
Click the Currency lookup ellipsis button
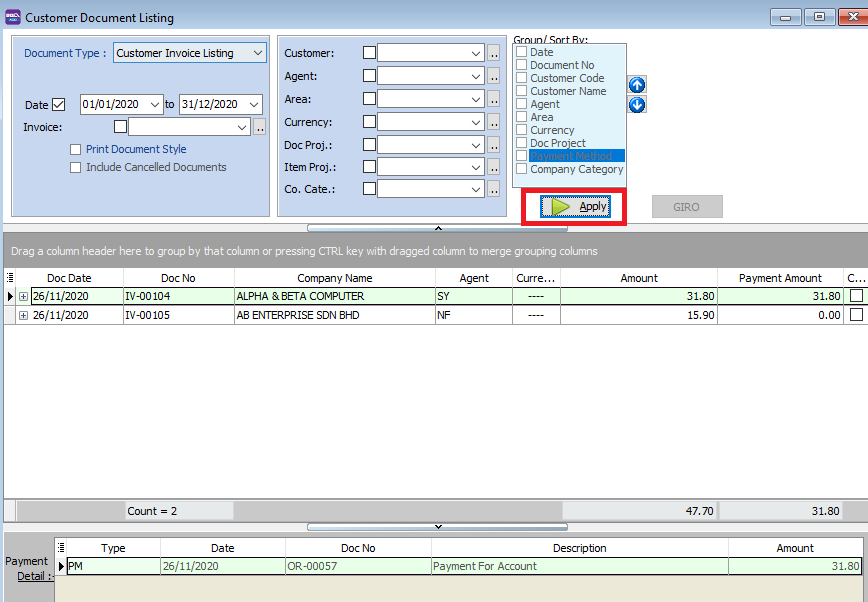coord(493,122)
